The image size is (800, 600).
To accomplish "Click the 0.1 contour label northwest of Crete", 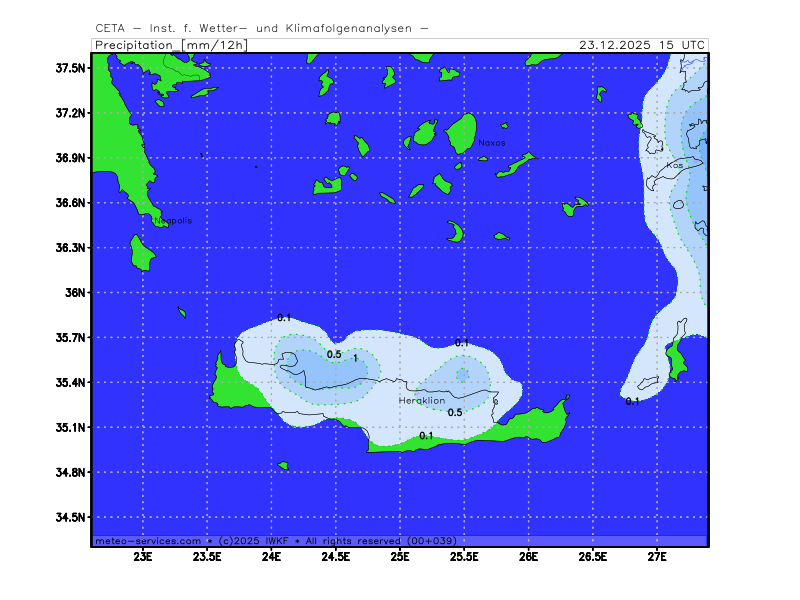I will (x=284, y=318).
